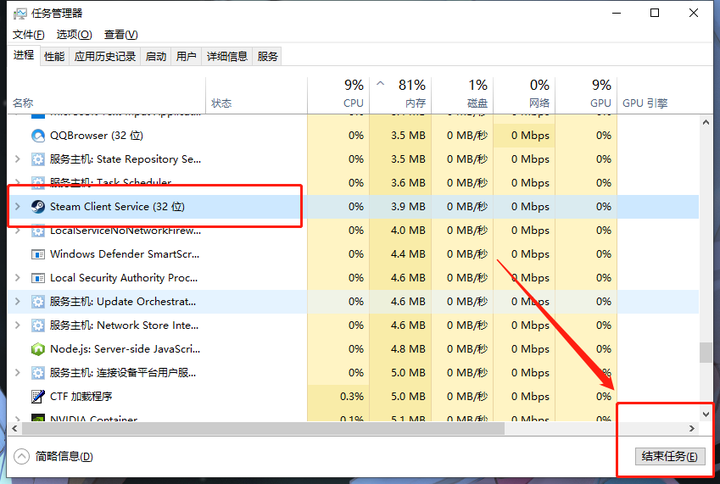Sort by the 网络 column header
This screenshot has height=484, width=720.
(524, 96)
